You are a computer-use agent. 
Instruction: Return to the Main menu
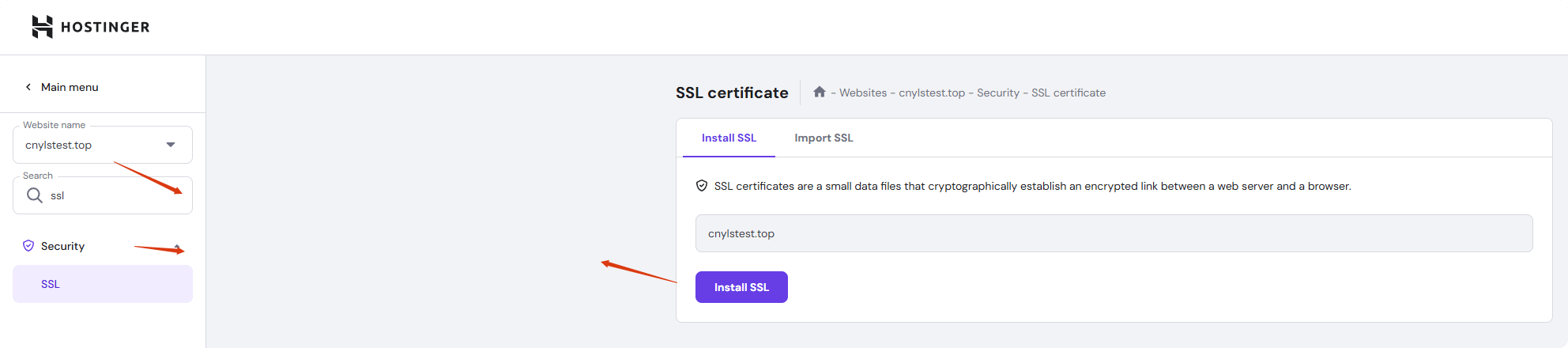70,87
